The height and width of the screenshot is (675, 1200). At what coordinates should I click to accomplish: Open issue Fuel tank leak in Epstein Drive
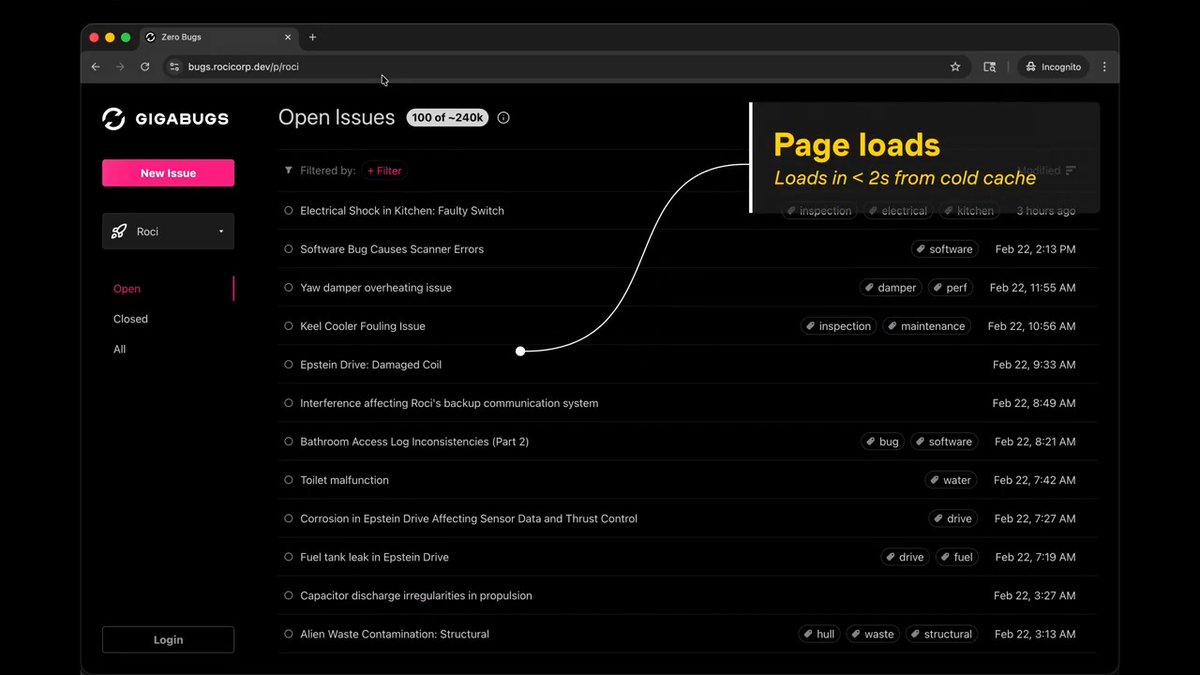pos(374,557)
